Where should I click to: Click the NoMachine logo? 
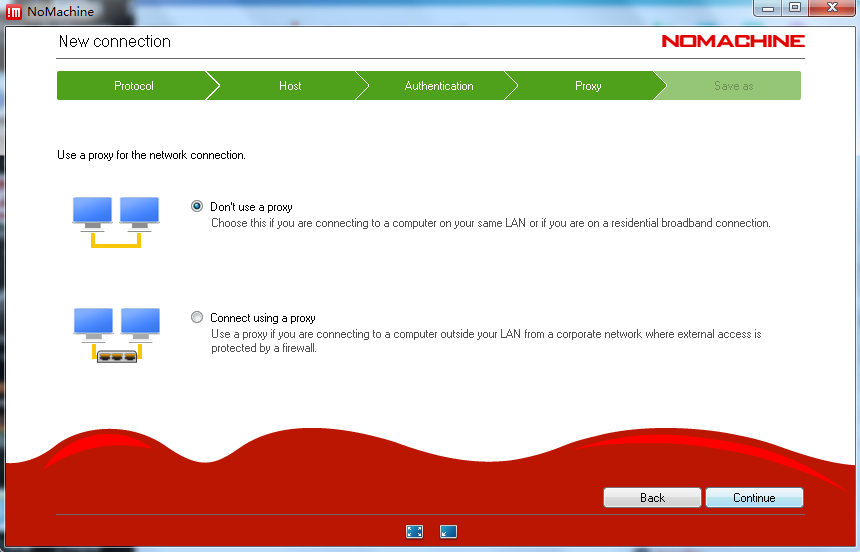point(733,41)
